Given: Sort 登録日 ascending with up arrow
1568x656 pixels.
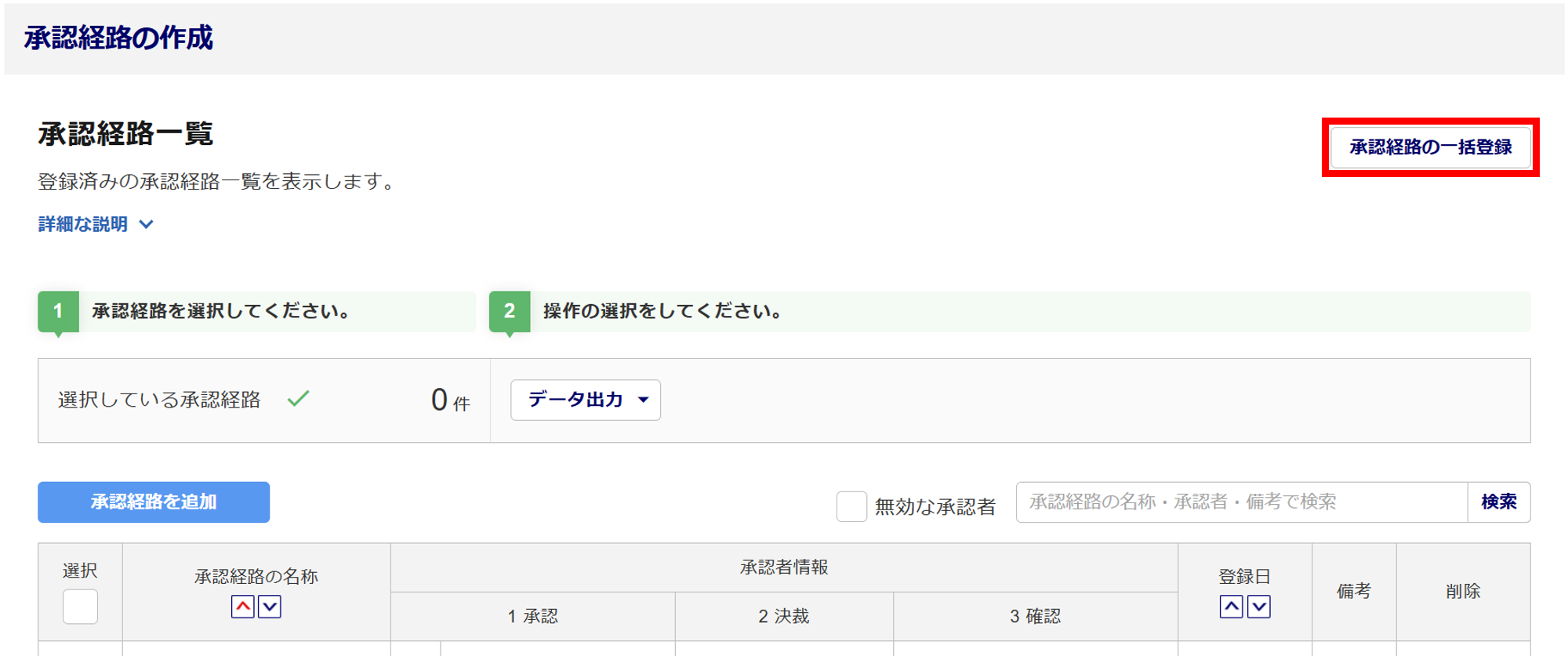Looking at the screenshot, I should coord(1231,607).
